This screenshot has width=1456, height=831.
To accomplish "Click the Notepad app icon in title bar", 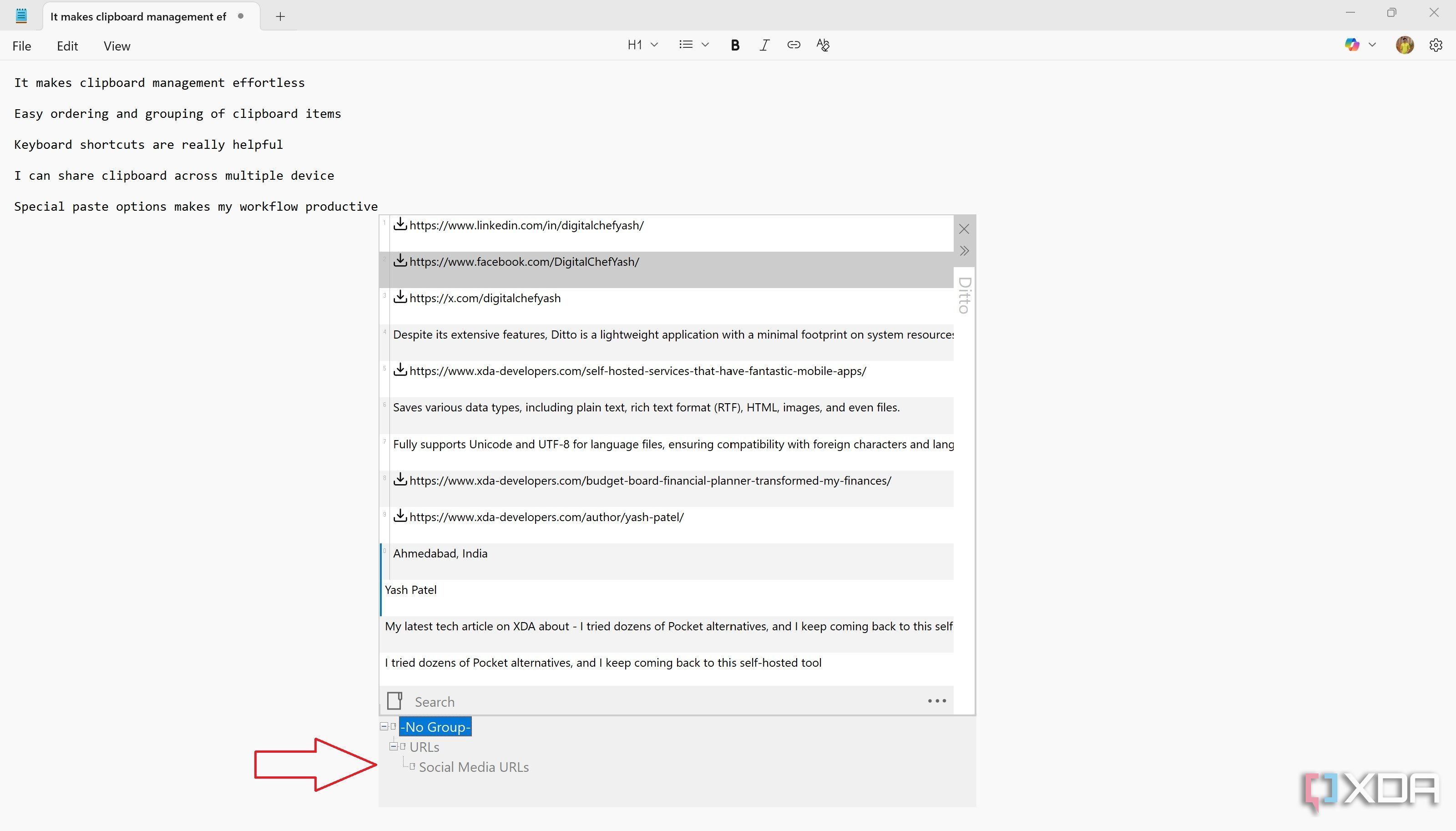I will 21,16.
